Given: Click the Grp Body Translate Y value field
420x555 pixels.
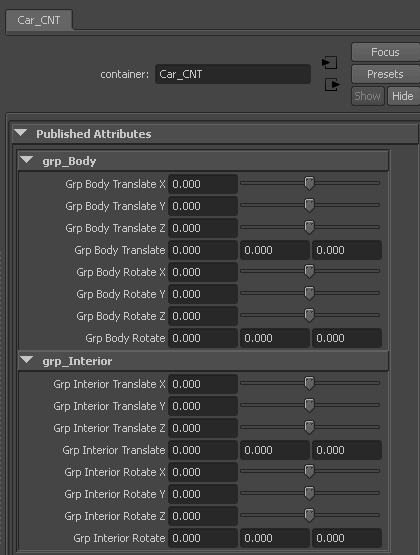Looking at the screenshot, I should 203,206.
